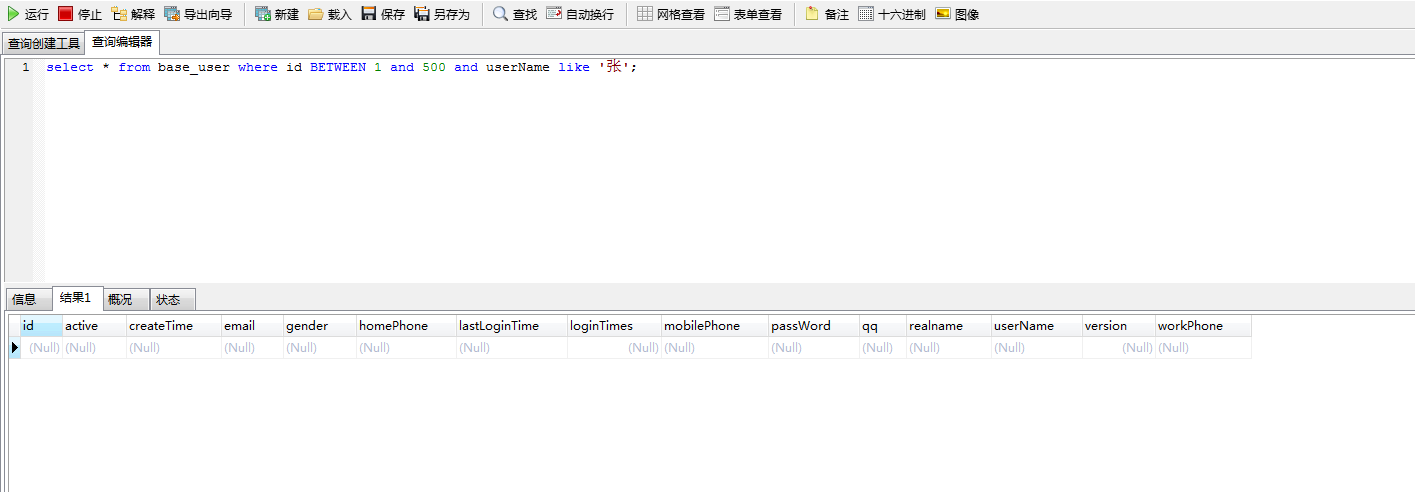Click the workPhone column header
Image resolution: width=1415 pixels, height=492 pixels.
pos(1203,326)
